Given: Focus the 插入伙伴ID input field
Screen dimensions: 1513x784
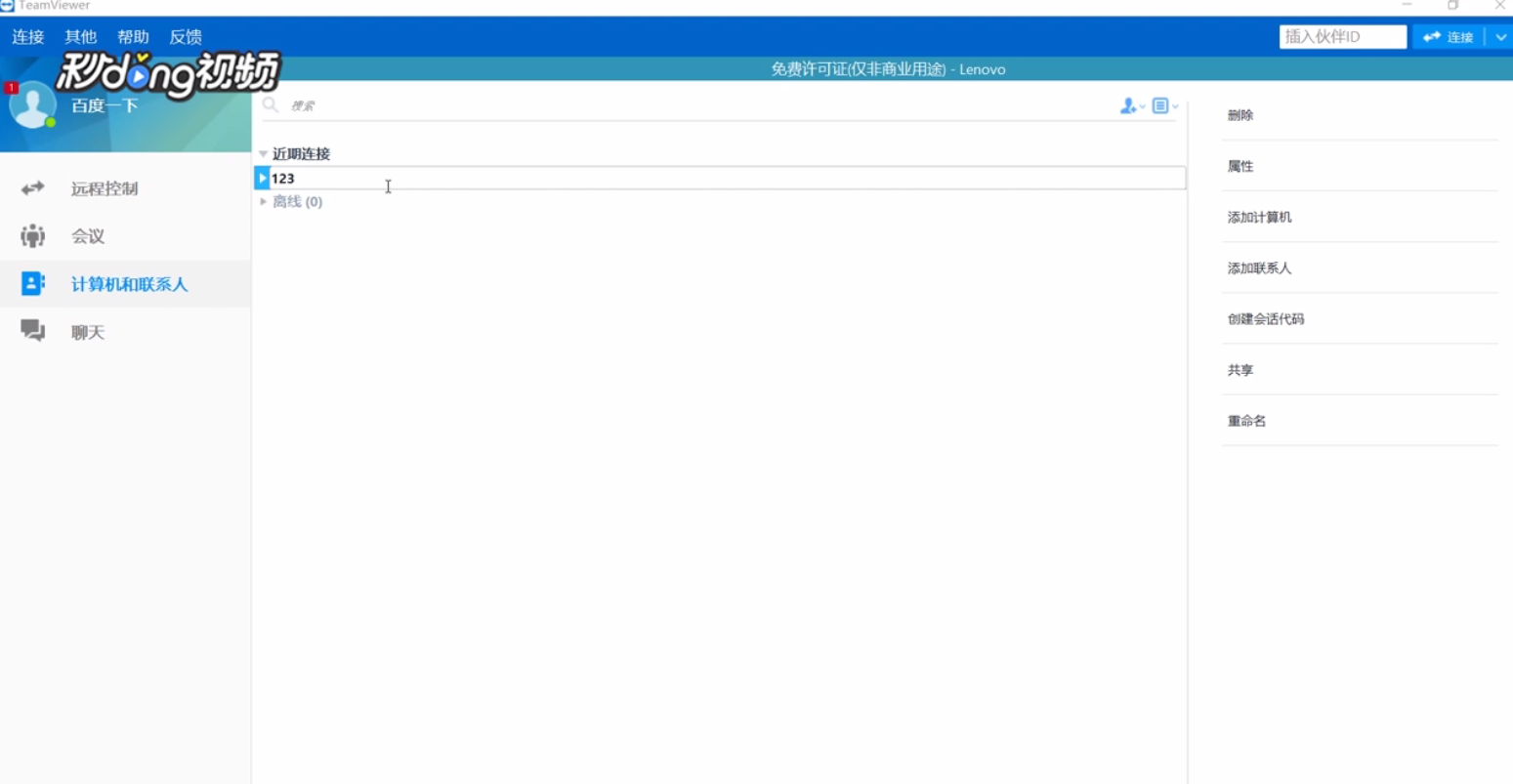Looking at the screenshot, I should (x=1342, y=37).
